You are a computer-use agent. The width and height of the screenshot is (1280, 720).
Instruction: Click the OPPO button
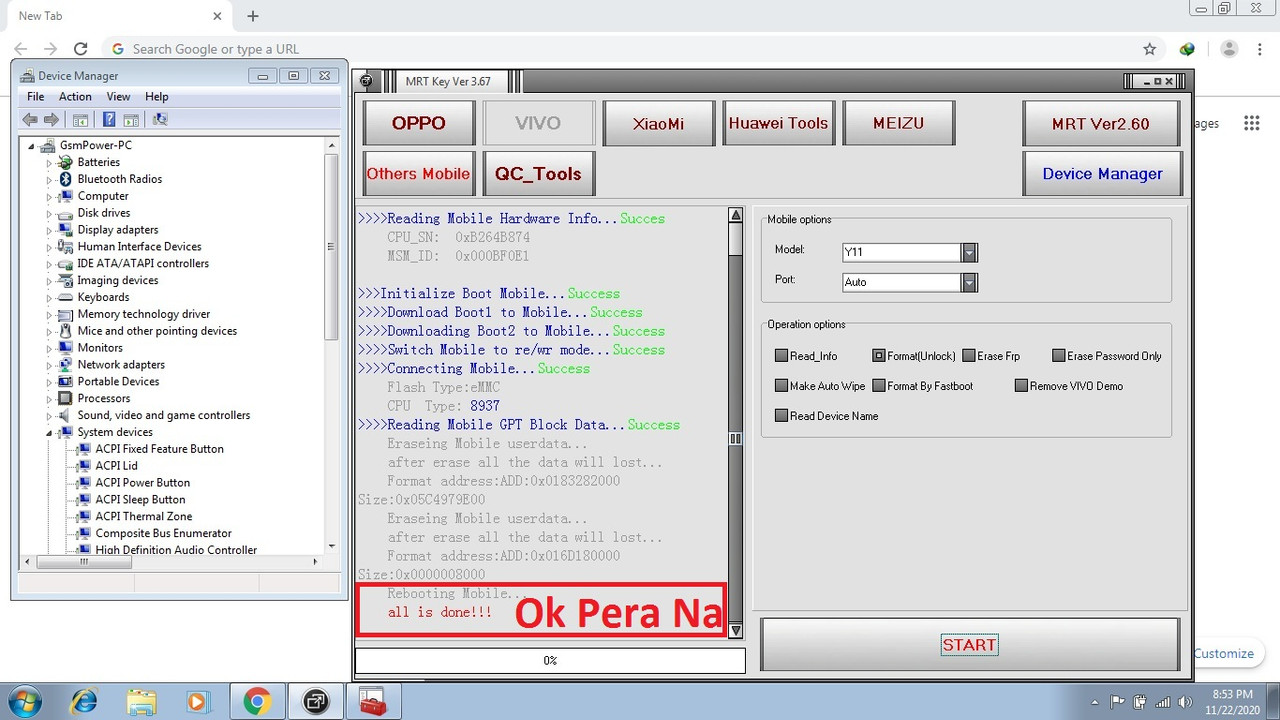[x=419, y=123]
